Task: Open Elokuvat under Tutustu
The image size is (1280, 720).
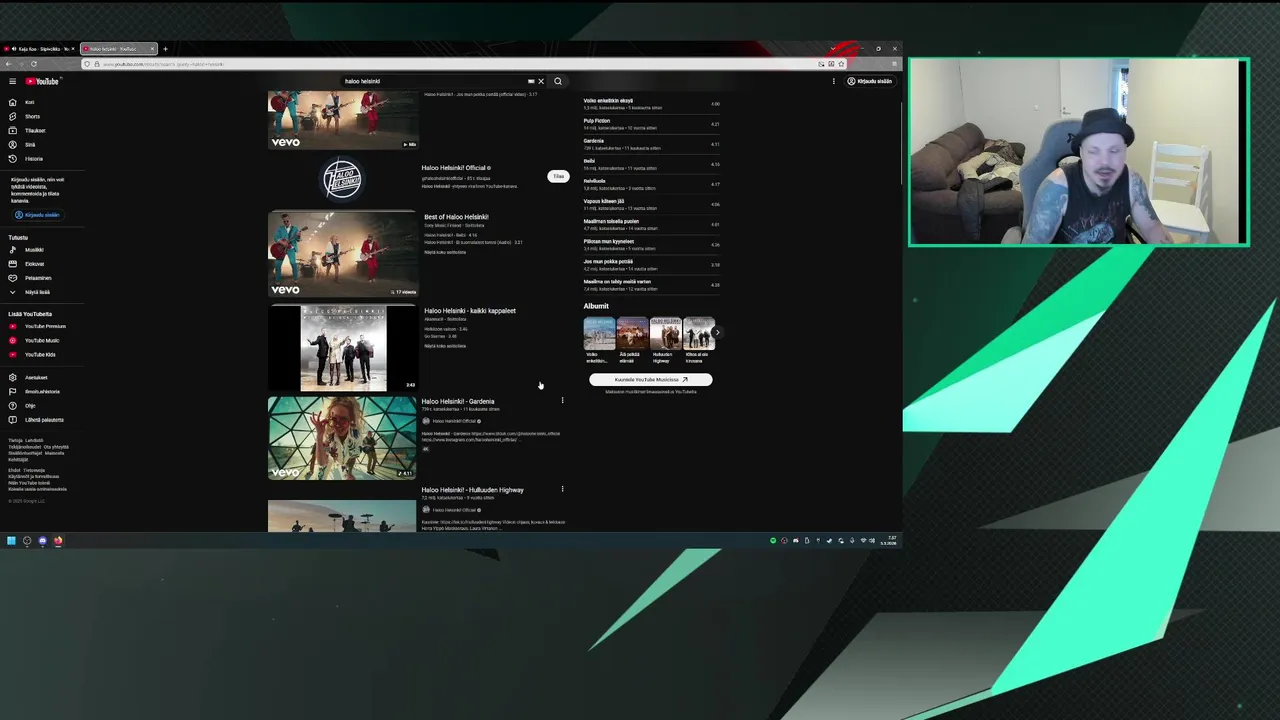Action: [x=34, y=264]
